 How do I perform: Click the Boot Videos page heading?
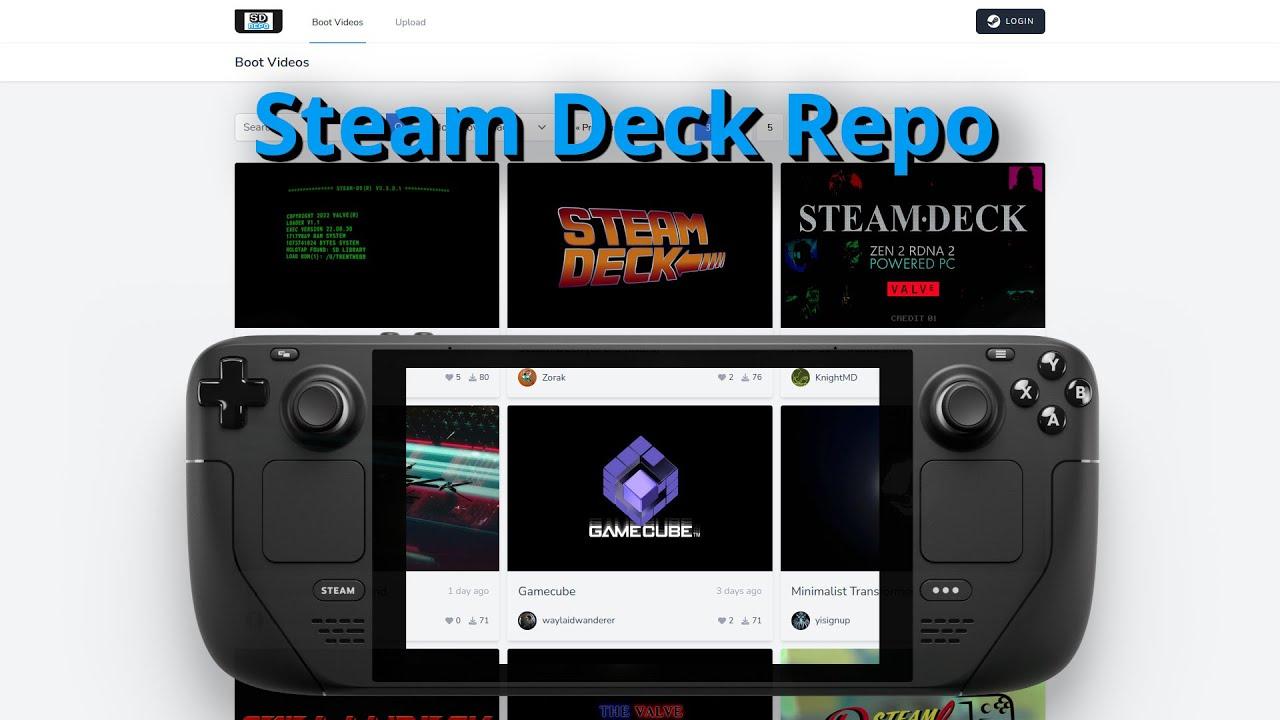272,62
